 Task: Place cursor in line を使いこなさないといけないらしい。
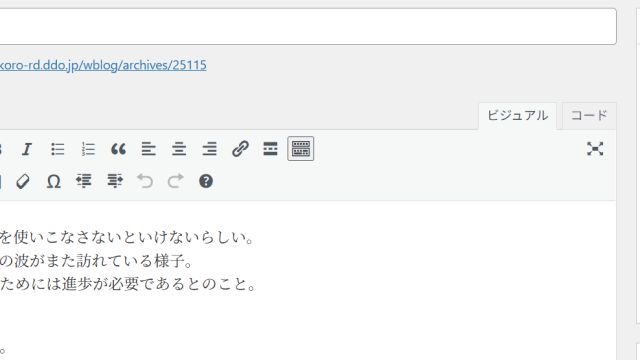(127, 237)
